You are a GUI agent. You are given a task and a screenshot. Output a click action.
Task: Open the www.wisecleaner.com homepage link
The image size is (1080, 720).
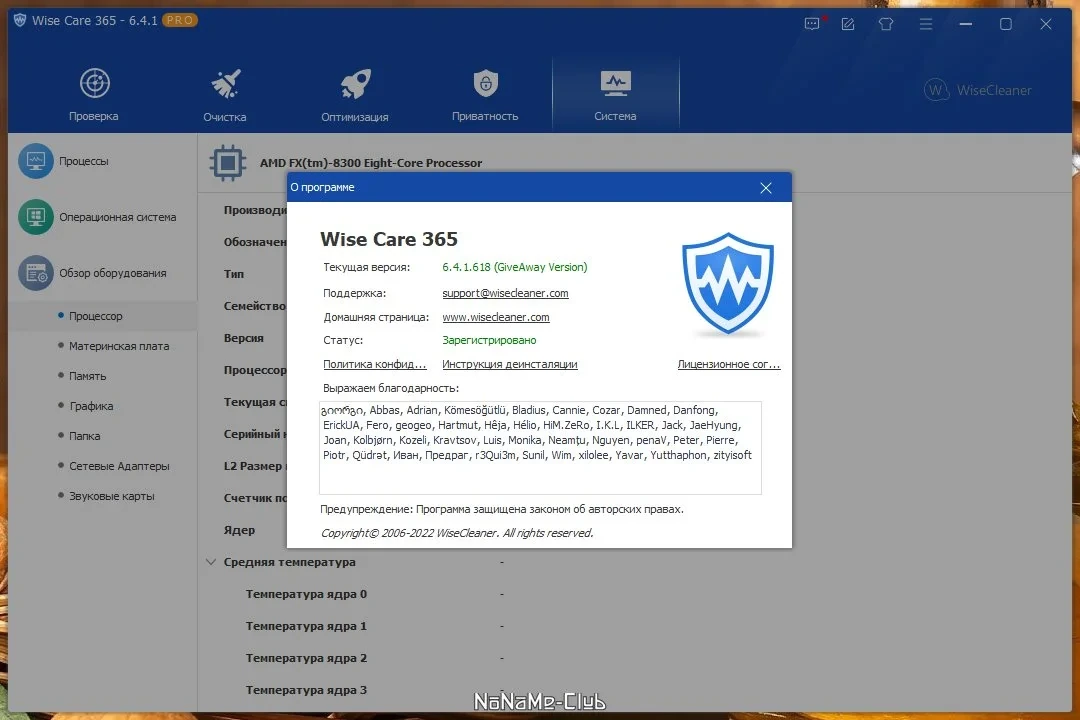tap(496, 318)
